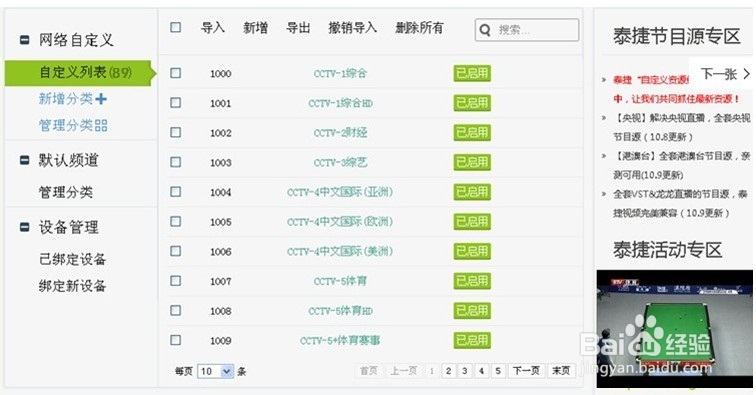
Task: Open channel CCTV-4中文国际(欧洲)
Action: (340, 222)
